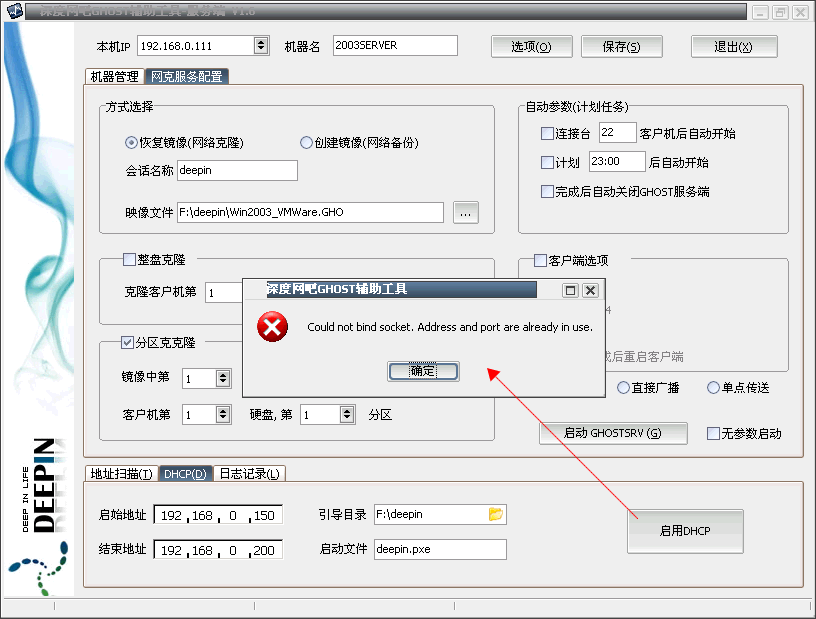Close the error dialog with X
This screenshot has width=816, height=619.
point(590,290)
